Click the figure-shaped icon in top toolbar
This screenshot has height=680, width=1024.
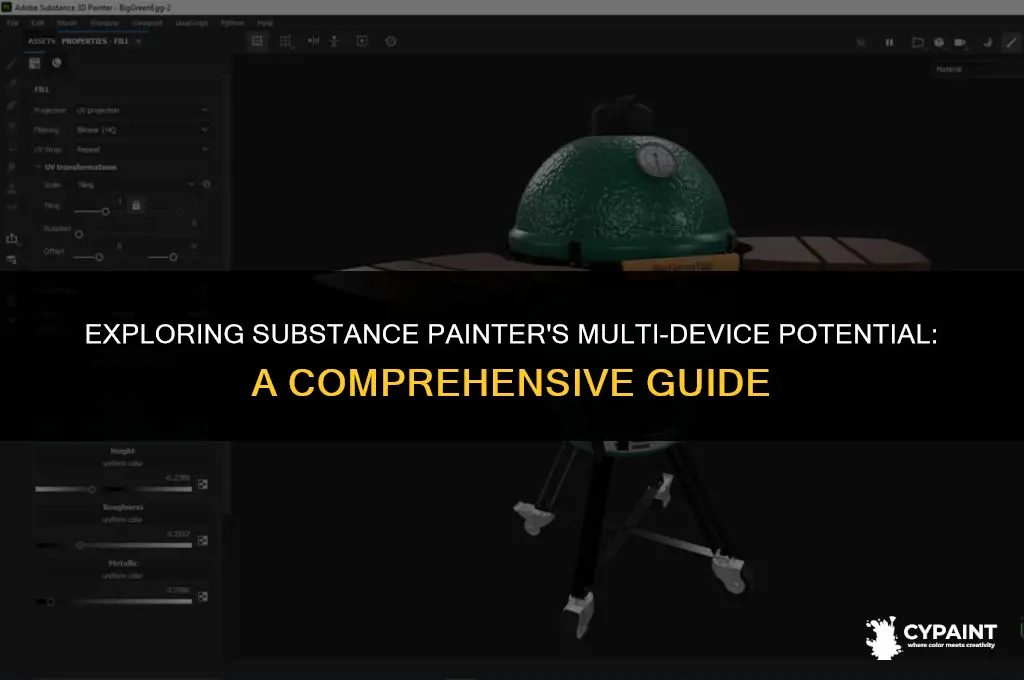click(x=334, y=41)
